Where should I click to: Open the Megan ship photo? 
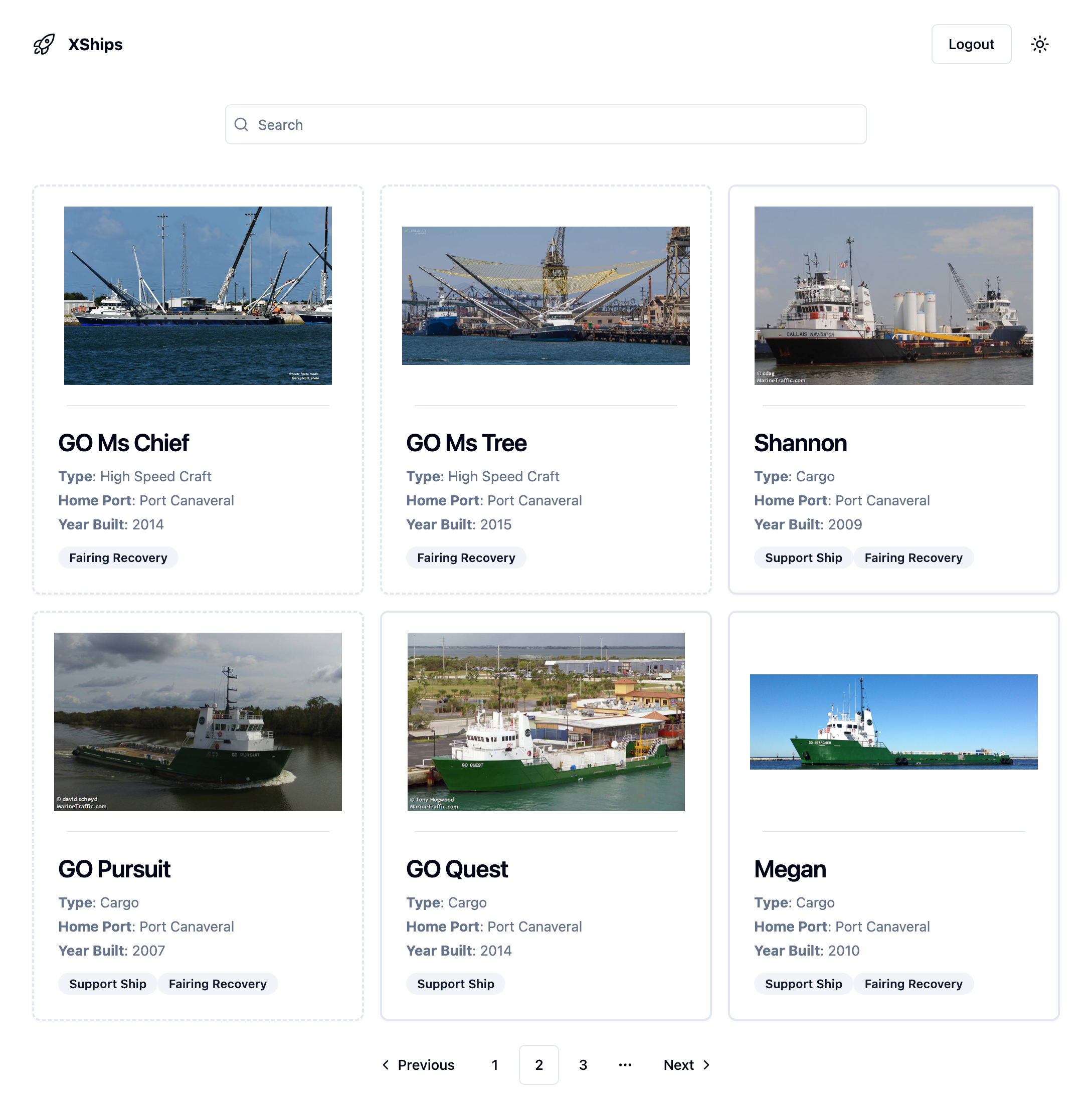893,721
